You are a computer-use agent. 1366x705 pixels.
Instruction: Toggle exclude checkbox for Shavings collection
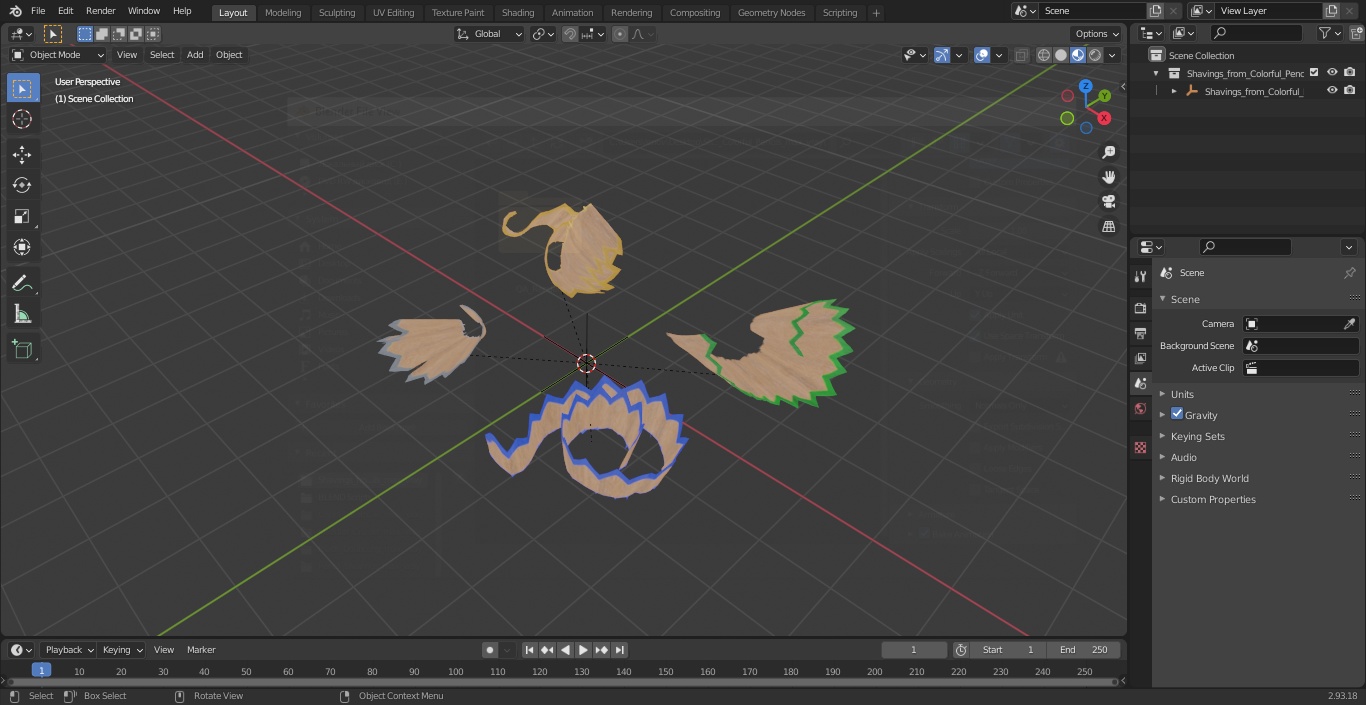[1314, 72]
